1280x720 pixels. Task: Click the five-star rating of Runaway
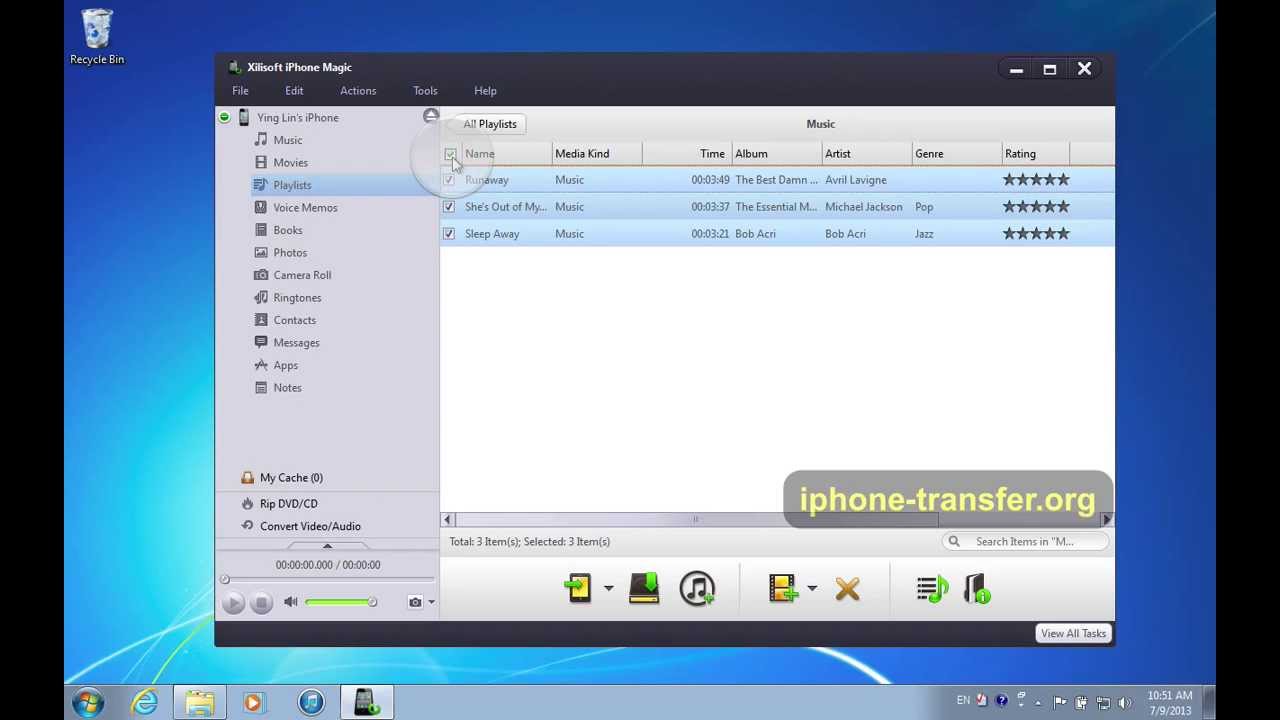[x=1036, y=180]
